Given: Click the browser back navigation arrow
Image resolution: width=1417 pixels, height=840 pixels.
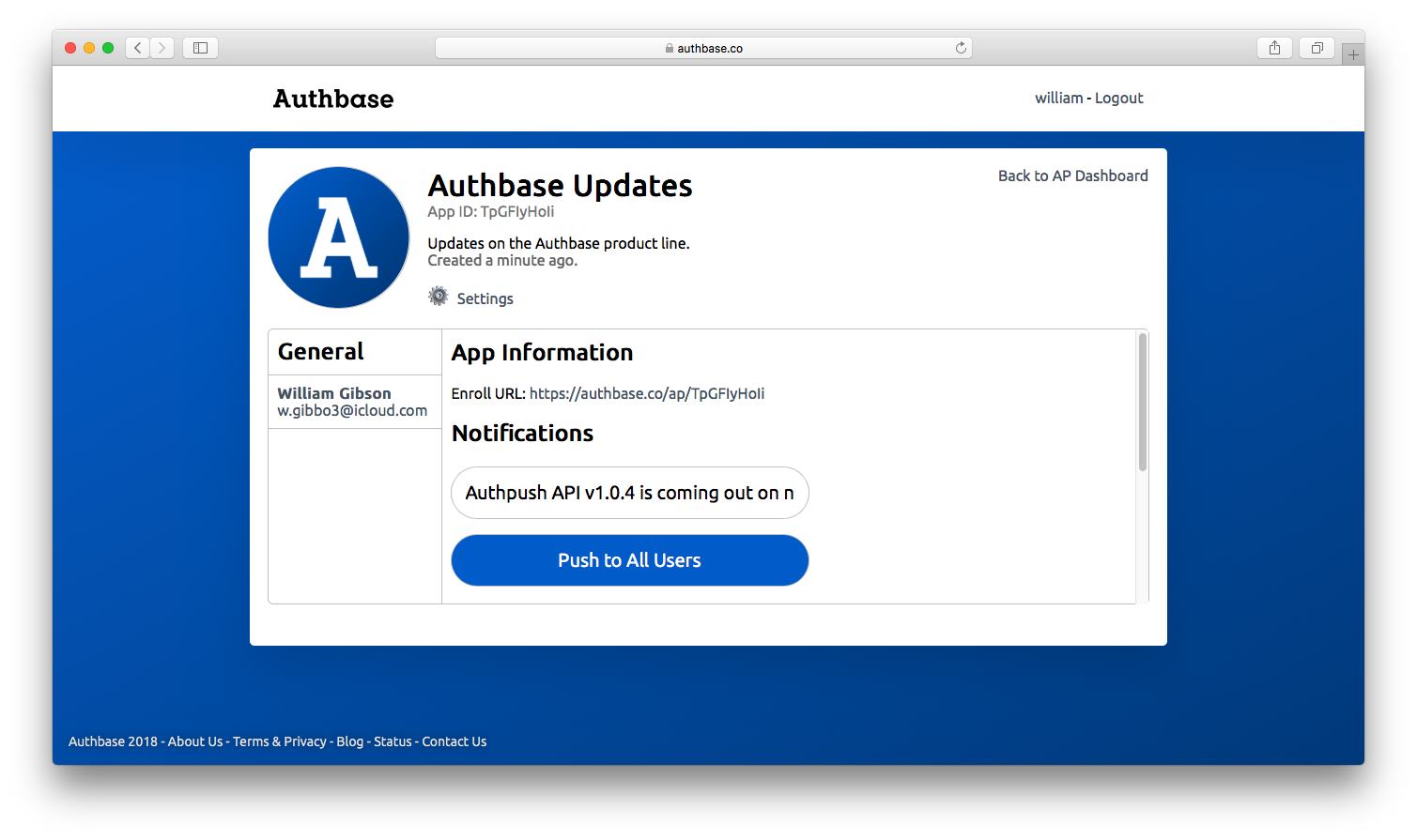Looking at the screenshot, I should tap(136, 47).
